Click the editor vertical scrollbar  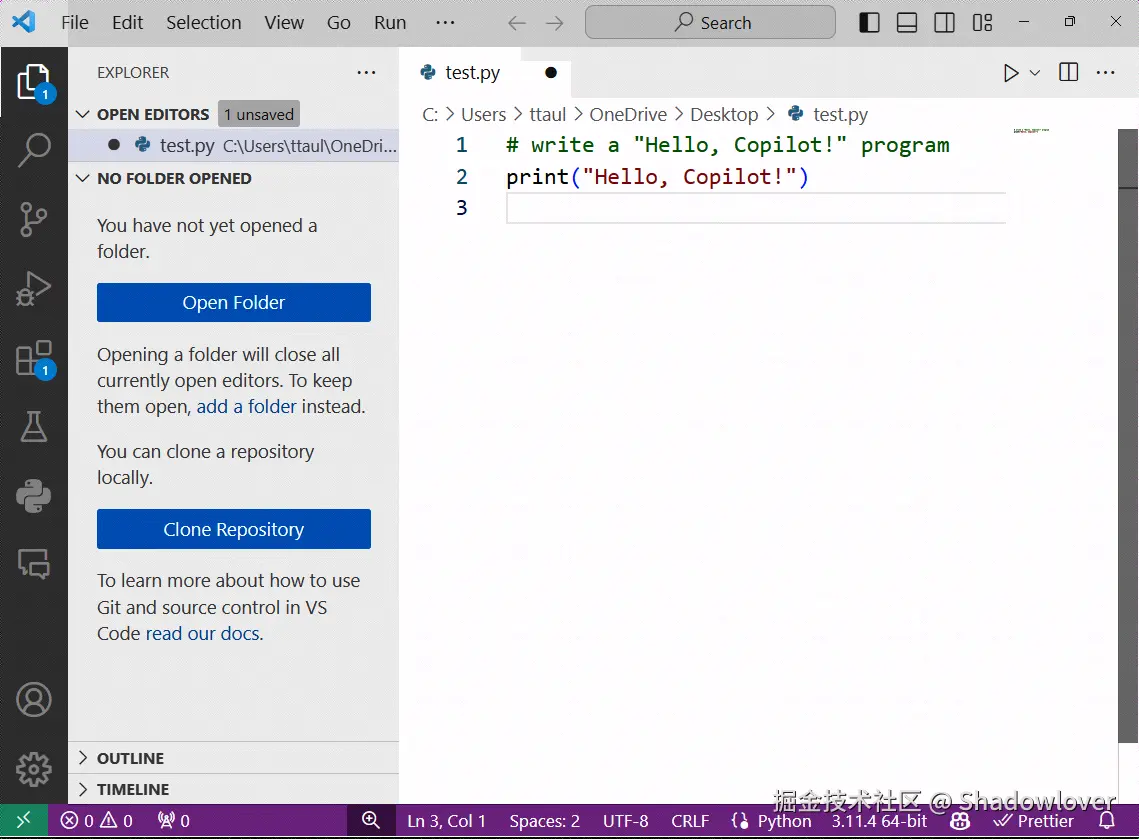(1128, 436)
